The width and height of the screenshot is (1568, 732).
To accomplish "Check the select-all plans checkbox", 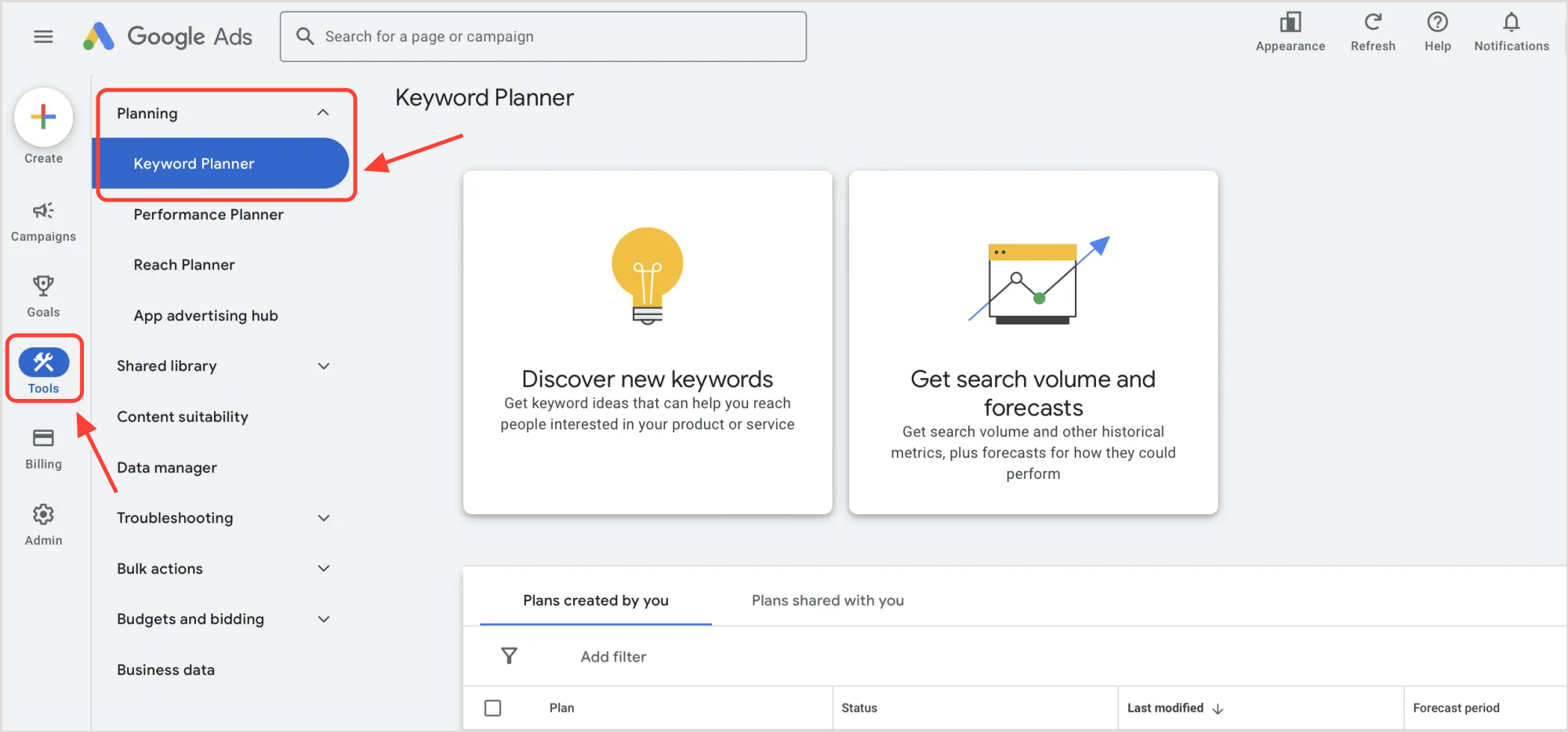I will click(493, 708).
